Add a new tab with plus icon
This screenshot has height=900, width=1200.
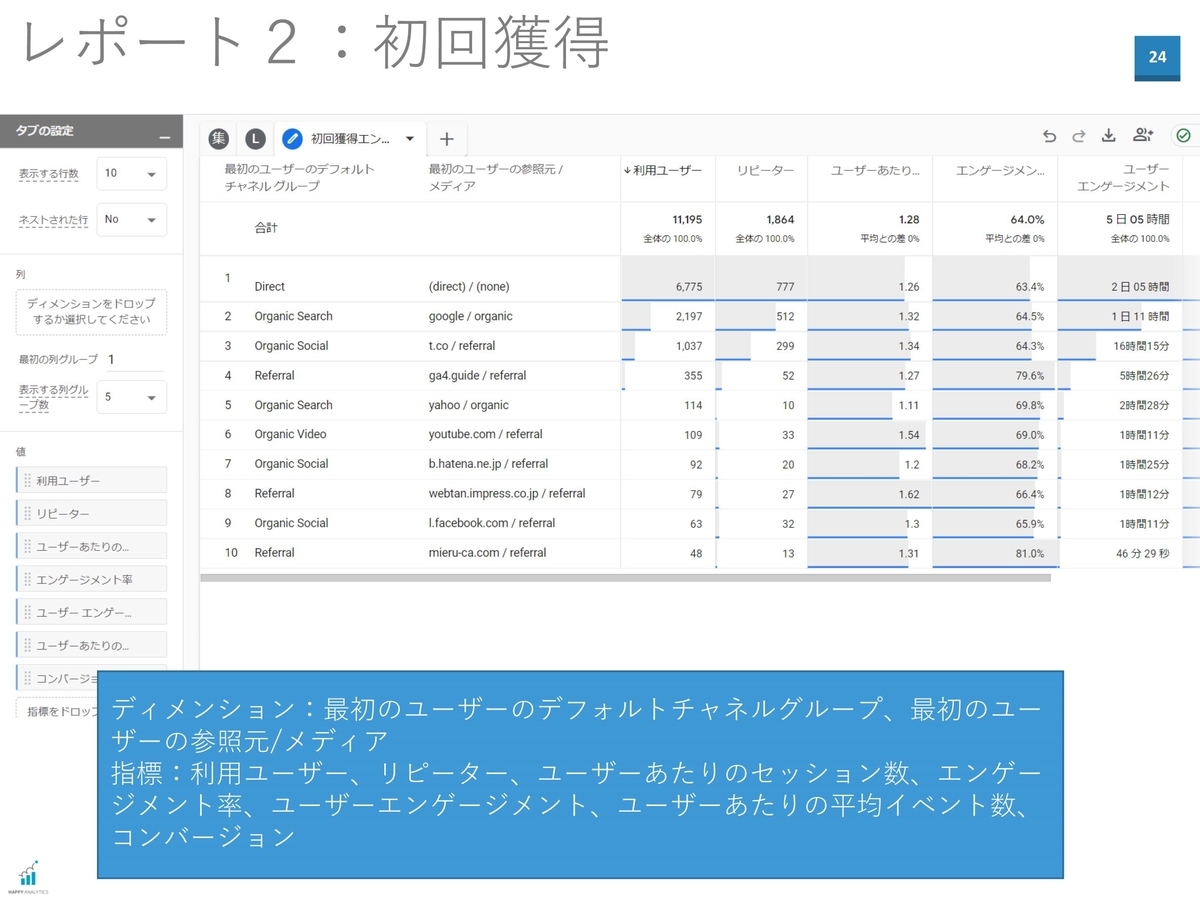click(447, 139)
